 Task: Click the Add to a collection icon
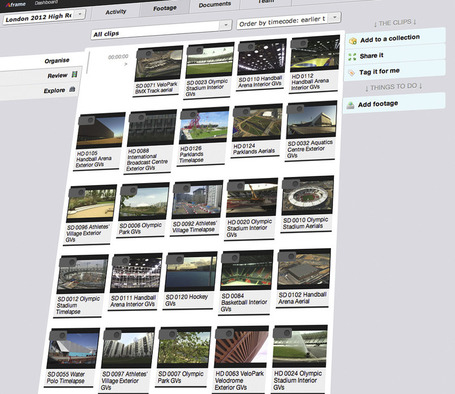[353, 41]
